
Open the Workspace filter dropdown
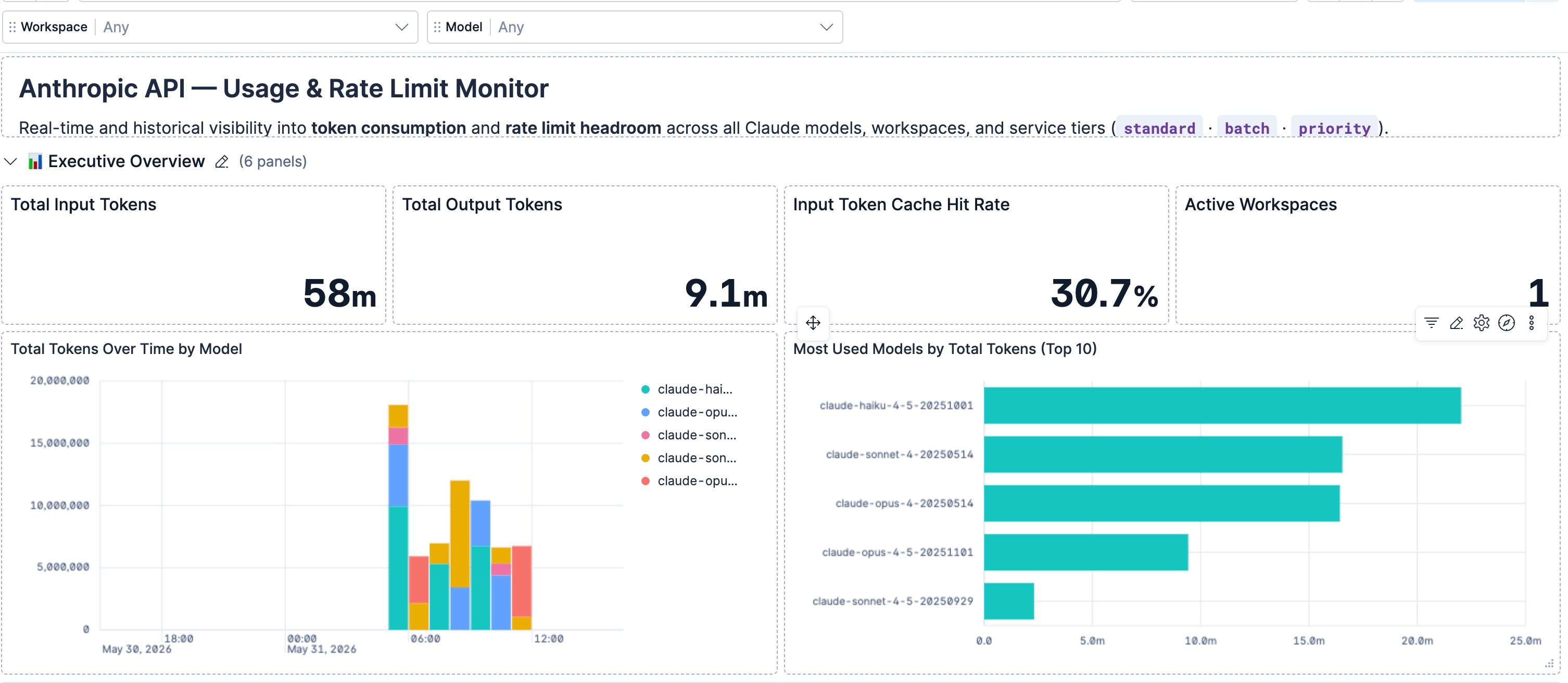pyautogui.click(x=210, y=27)
